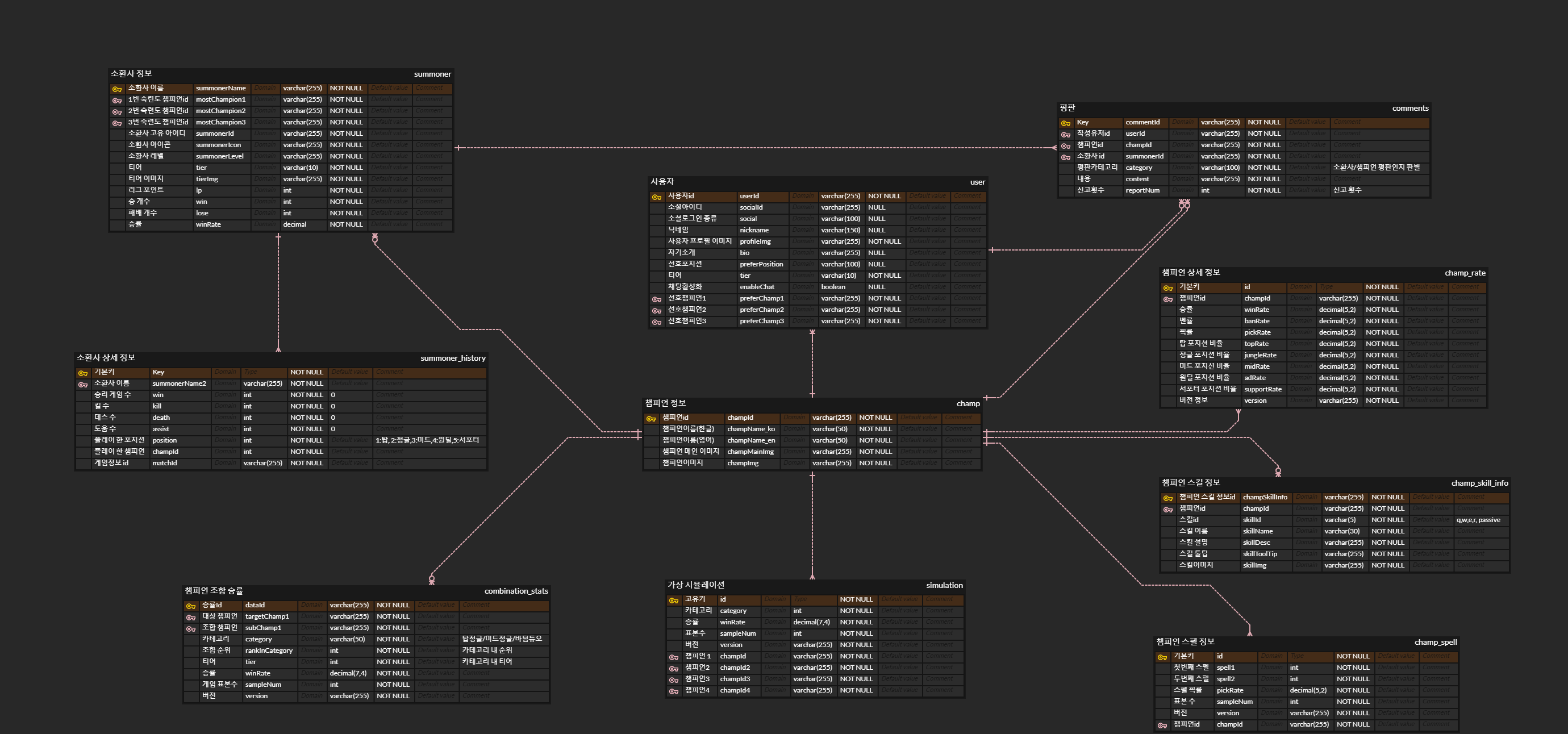
Task: Click primary key icon beside champSkillInfo row
Action: [x=1167, y=498]
